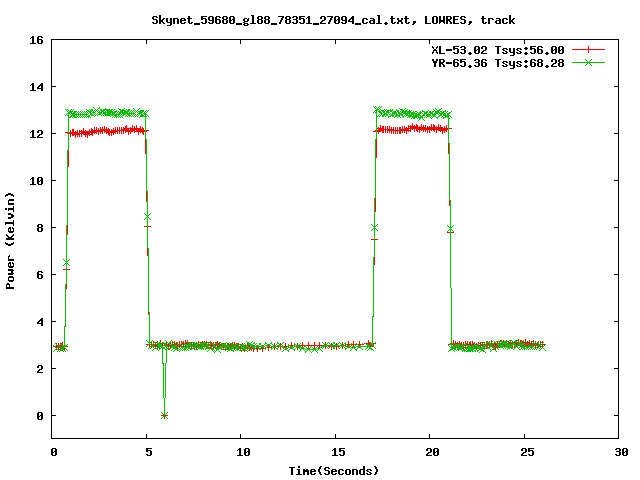This screenshot has height=480, width=640.
Task: Click the Time(Seconds) x-axis label
Action: (333, 471)
